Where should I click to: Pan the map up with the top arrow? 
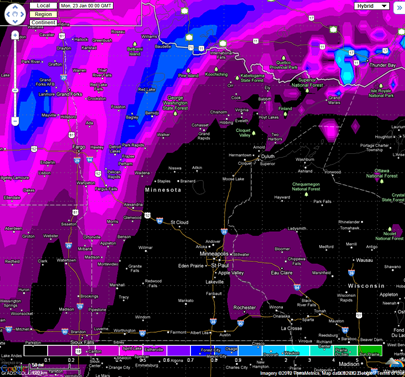[x=15, y=7]
